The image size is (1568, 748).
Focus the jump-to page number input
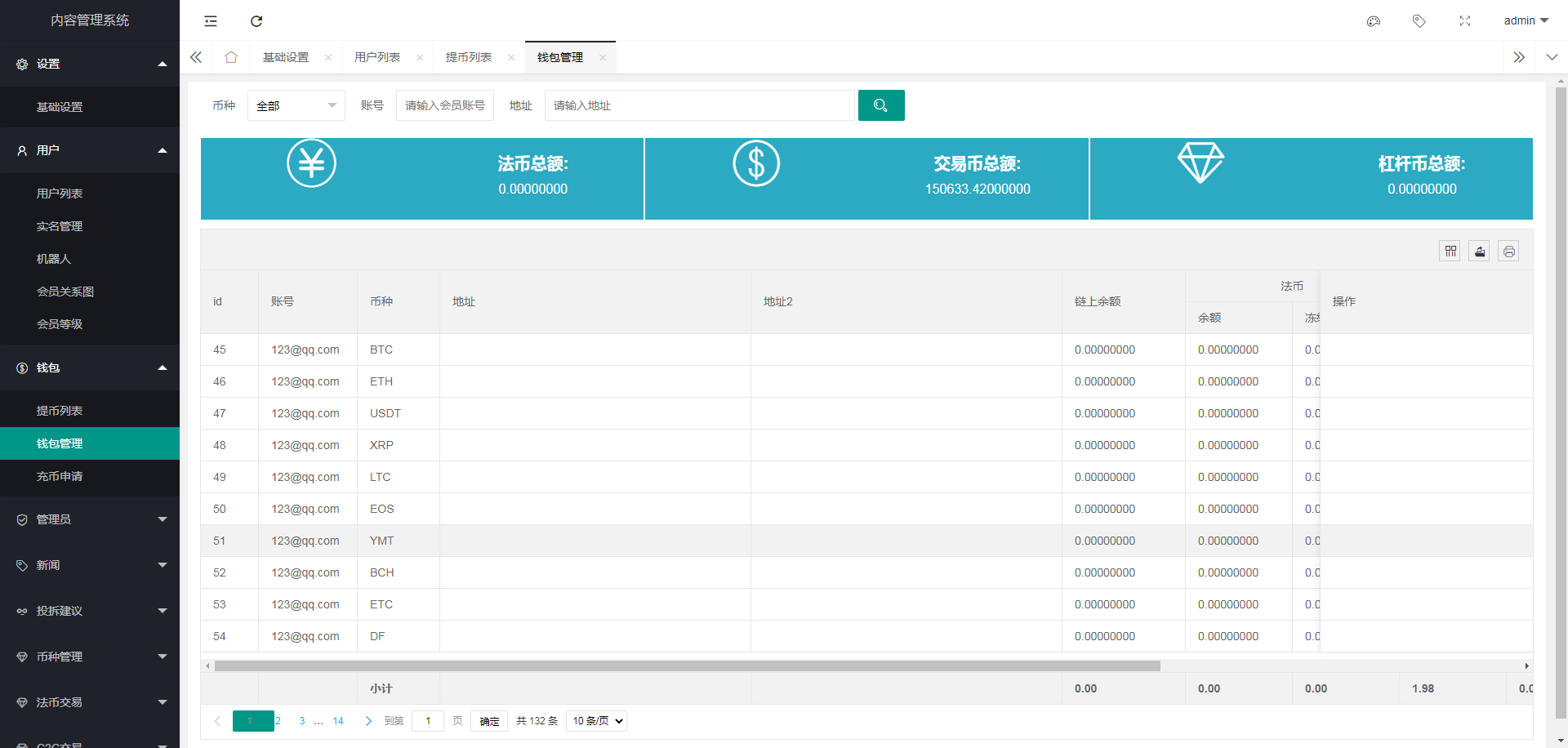[x=428, y=721]
